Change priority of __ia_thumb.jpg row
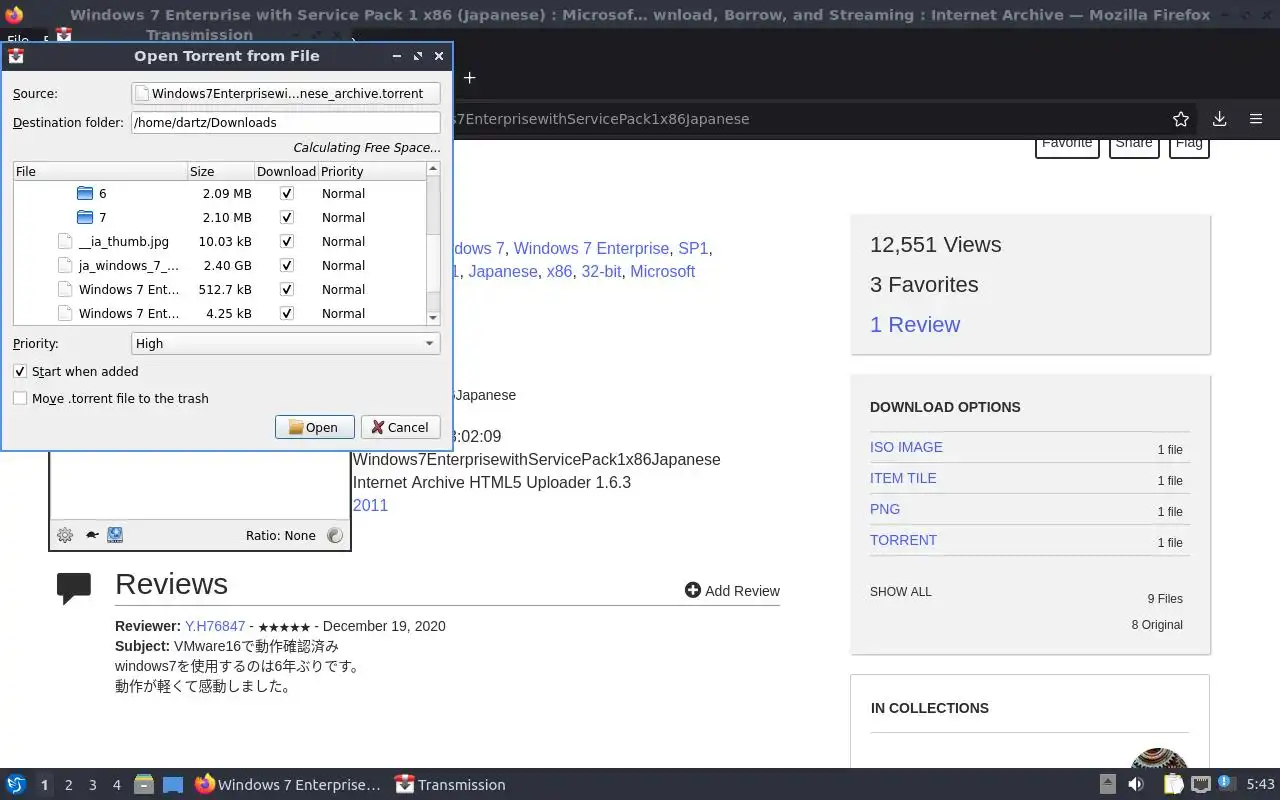The height and width of the screenshot is (800, 1280). click(x=343, y=241)
